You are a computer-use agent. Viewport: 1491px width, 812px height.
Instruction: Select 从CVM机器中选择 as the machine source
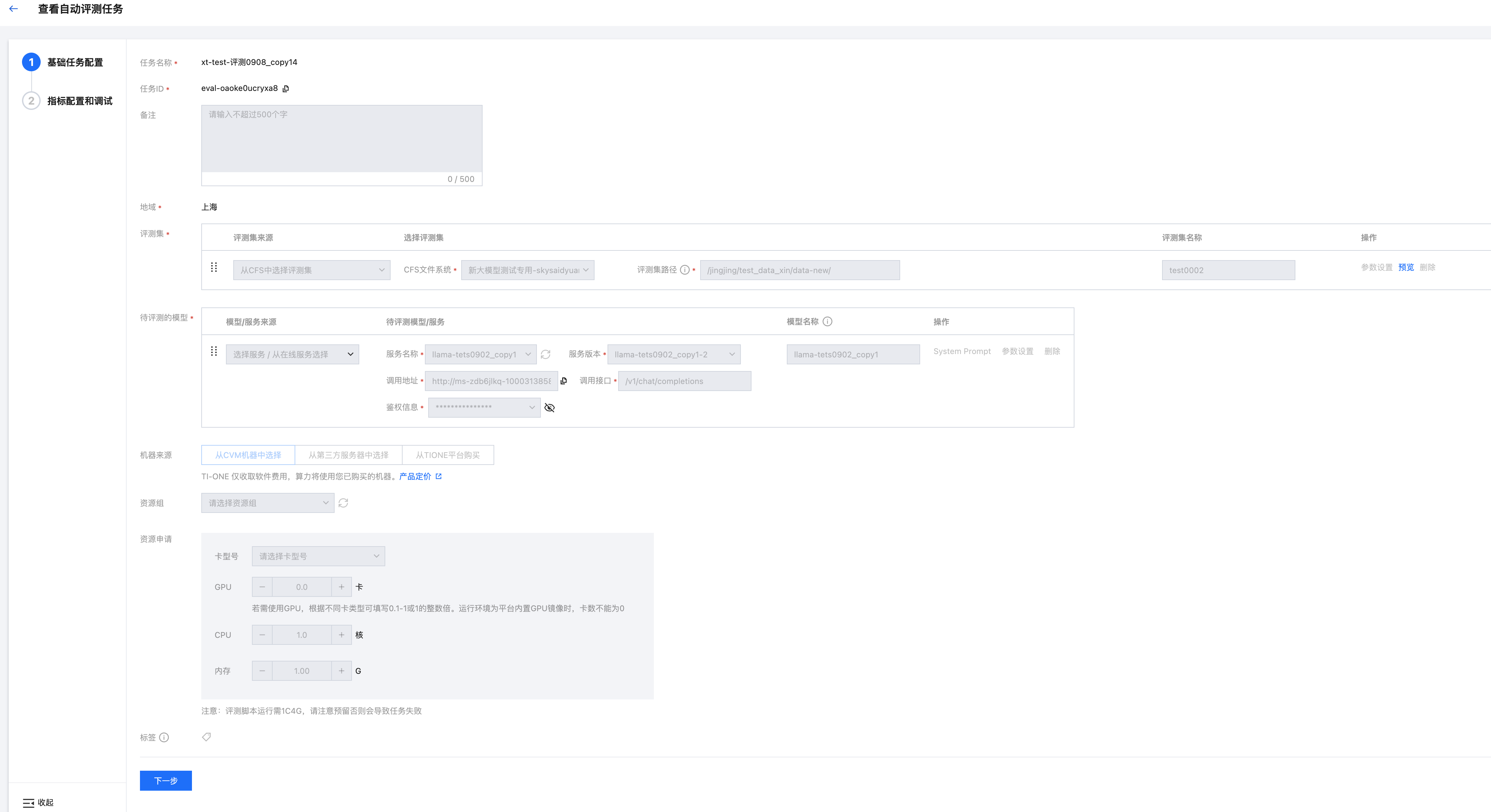click(x=248, y=455)
